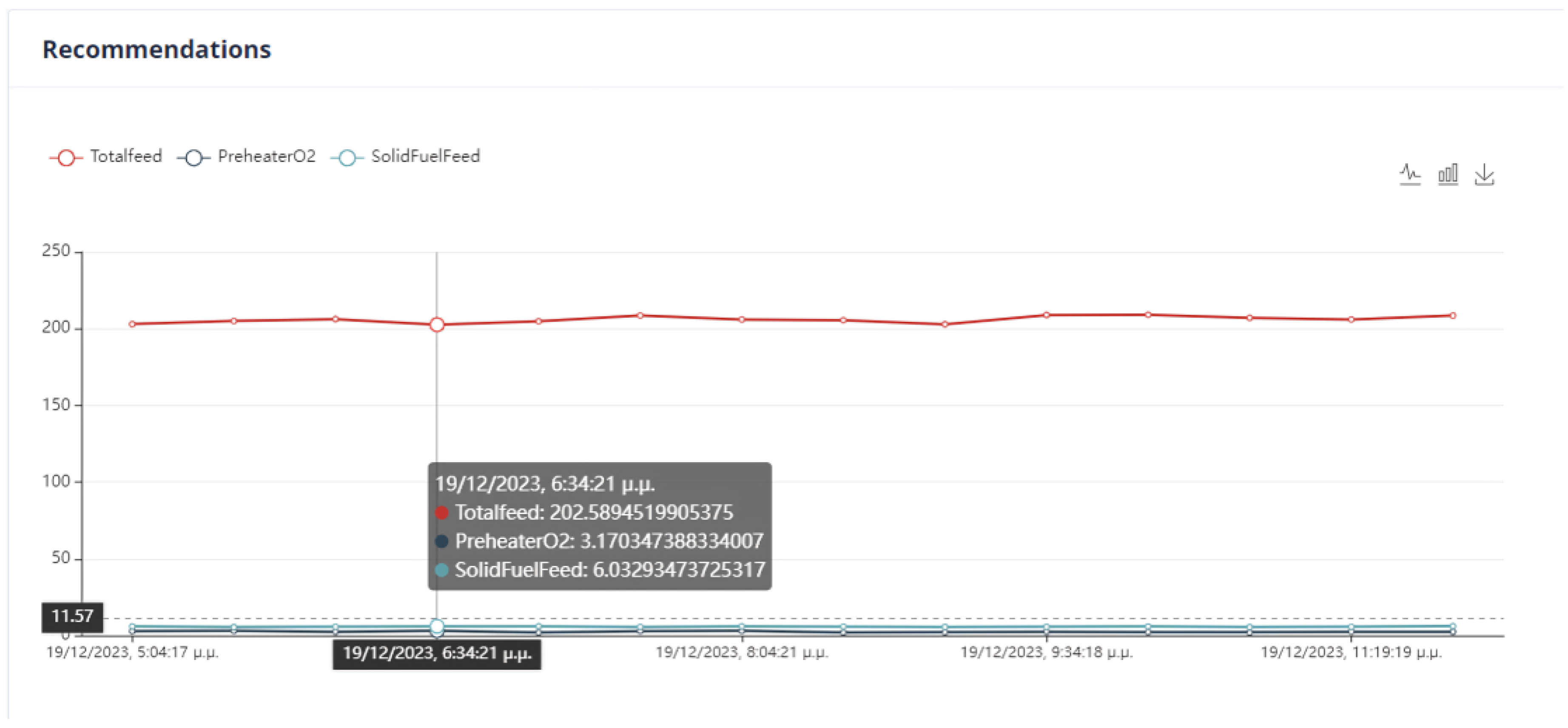Click the highlighted SolidFuelFeed point at 6:34:21
1568x728 pixels.
436,626
